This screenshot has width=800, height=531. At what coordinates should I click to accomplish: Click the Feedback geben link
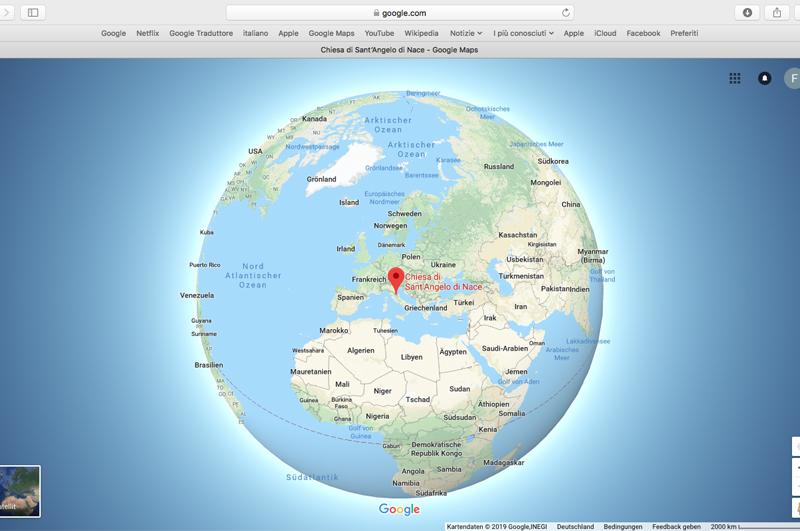[676, 526]
